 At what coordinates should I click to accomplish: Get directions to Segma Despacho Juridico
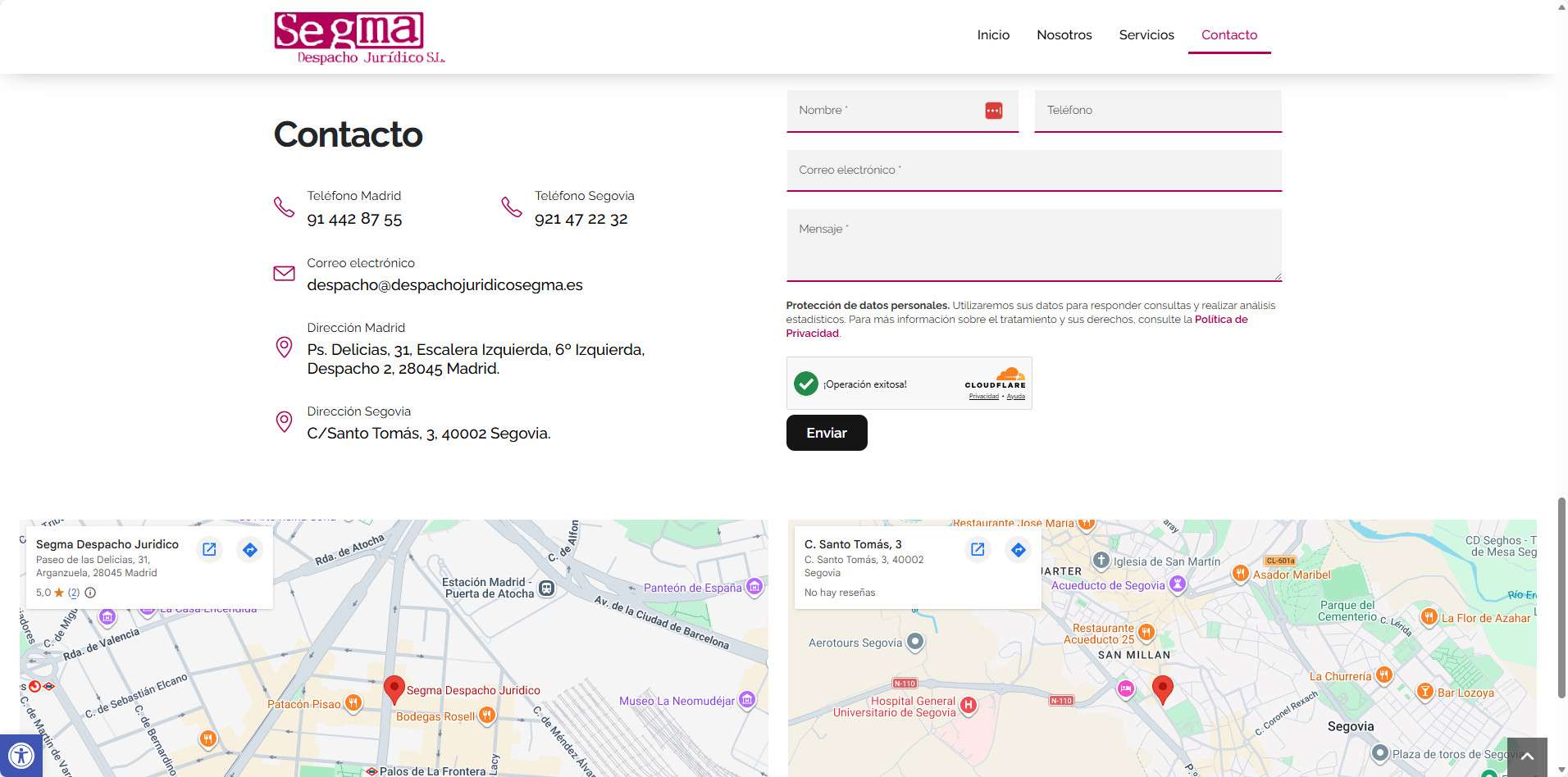250,549
